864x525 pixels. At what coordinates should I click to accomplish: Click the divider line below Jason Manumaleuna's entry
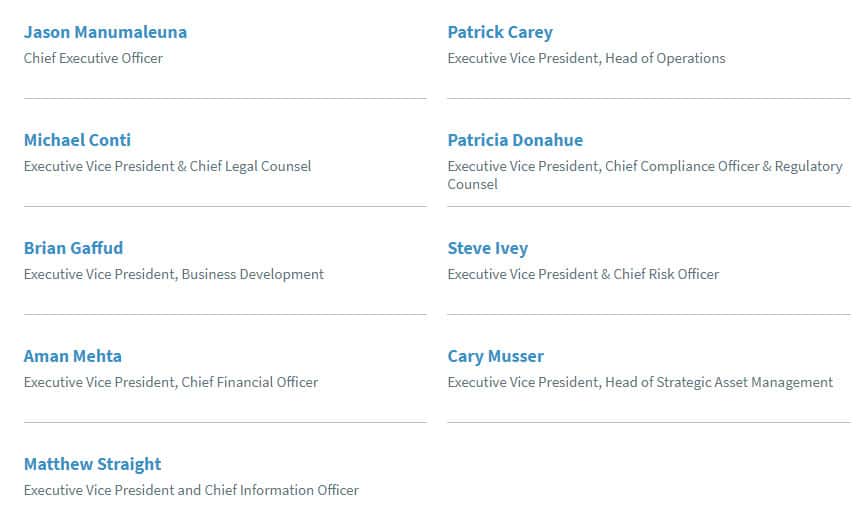[225, 98]
